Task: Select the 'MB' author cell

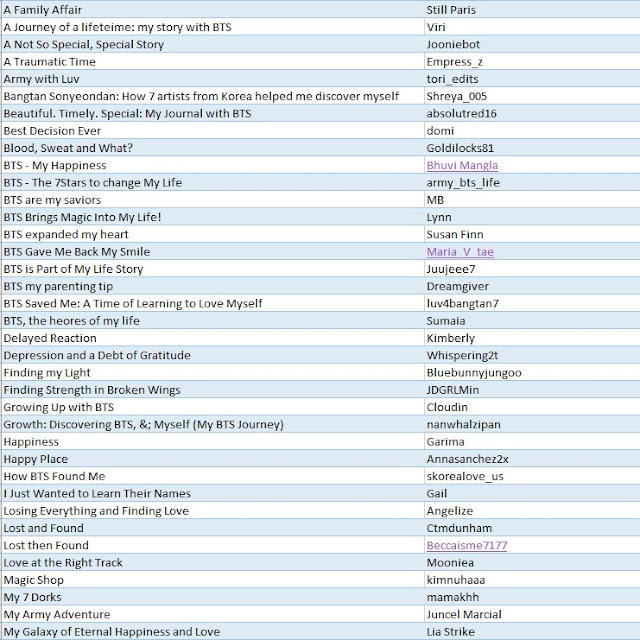Action: pyautogui.click(x=532, y=200)
